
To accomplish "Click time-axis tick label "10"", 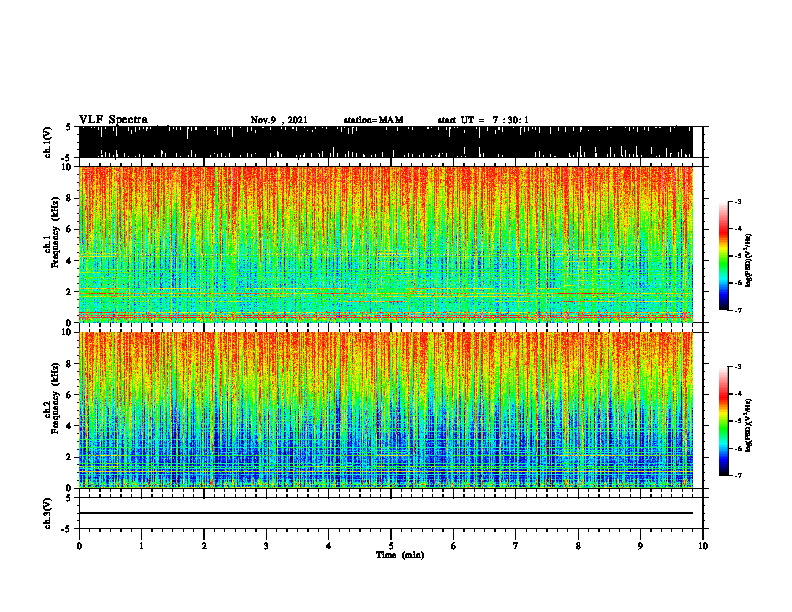I will (x=703, y=546).
